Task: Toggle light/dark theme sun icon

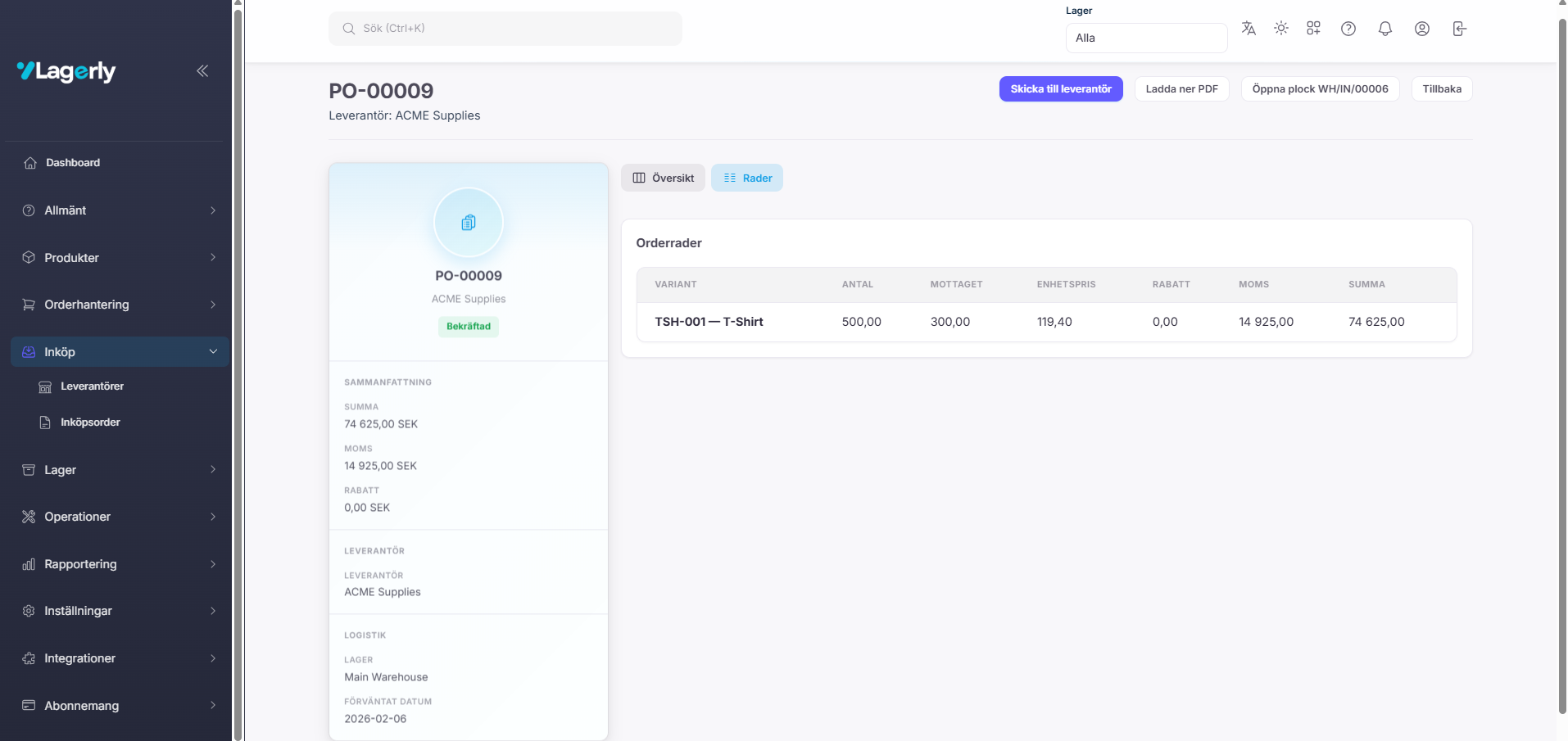Action: pos(1281,29)
